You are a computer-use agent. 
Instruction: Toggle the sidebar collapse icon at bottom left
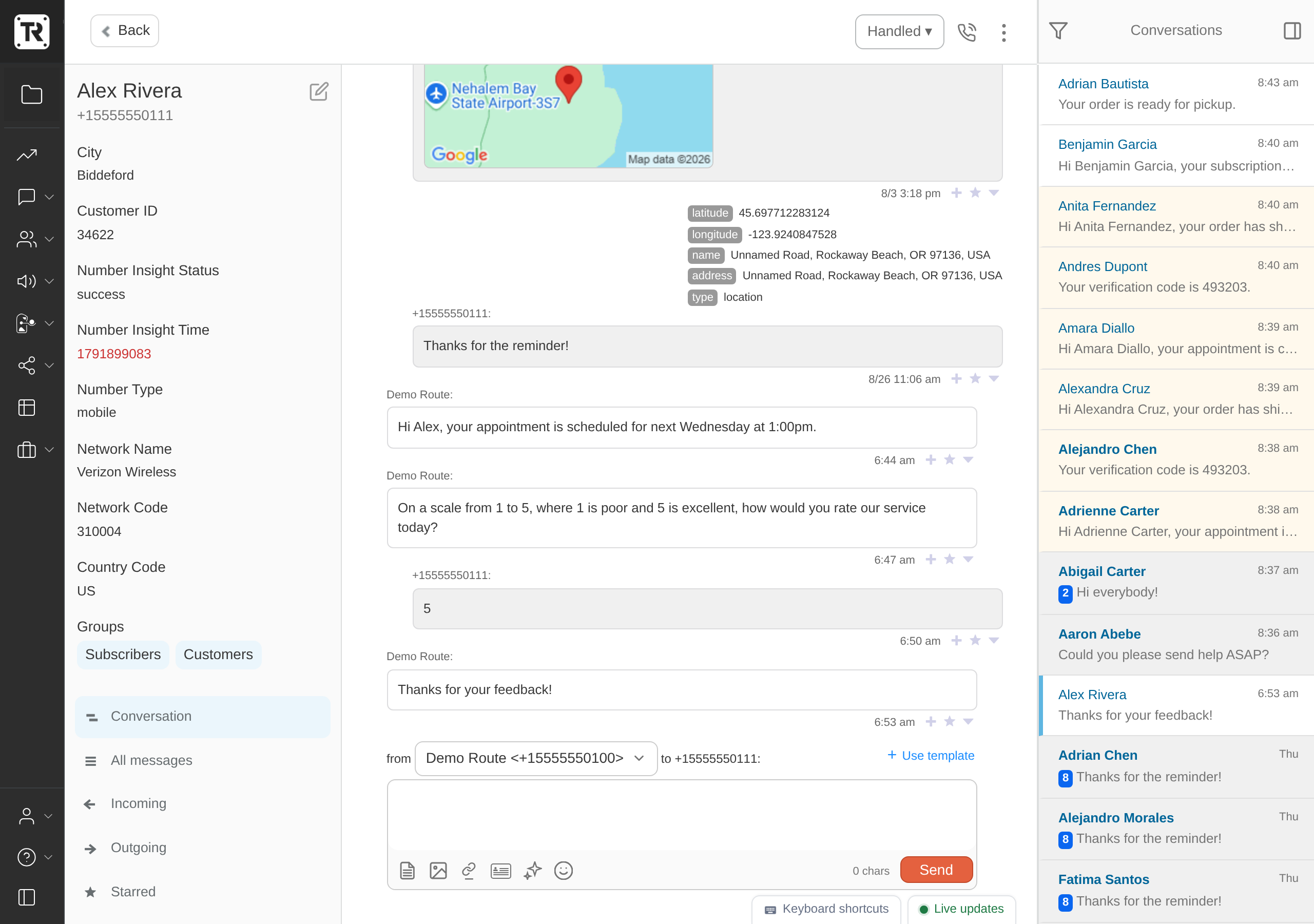(27, 897)
